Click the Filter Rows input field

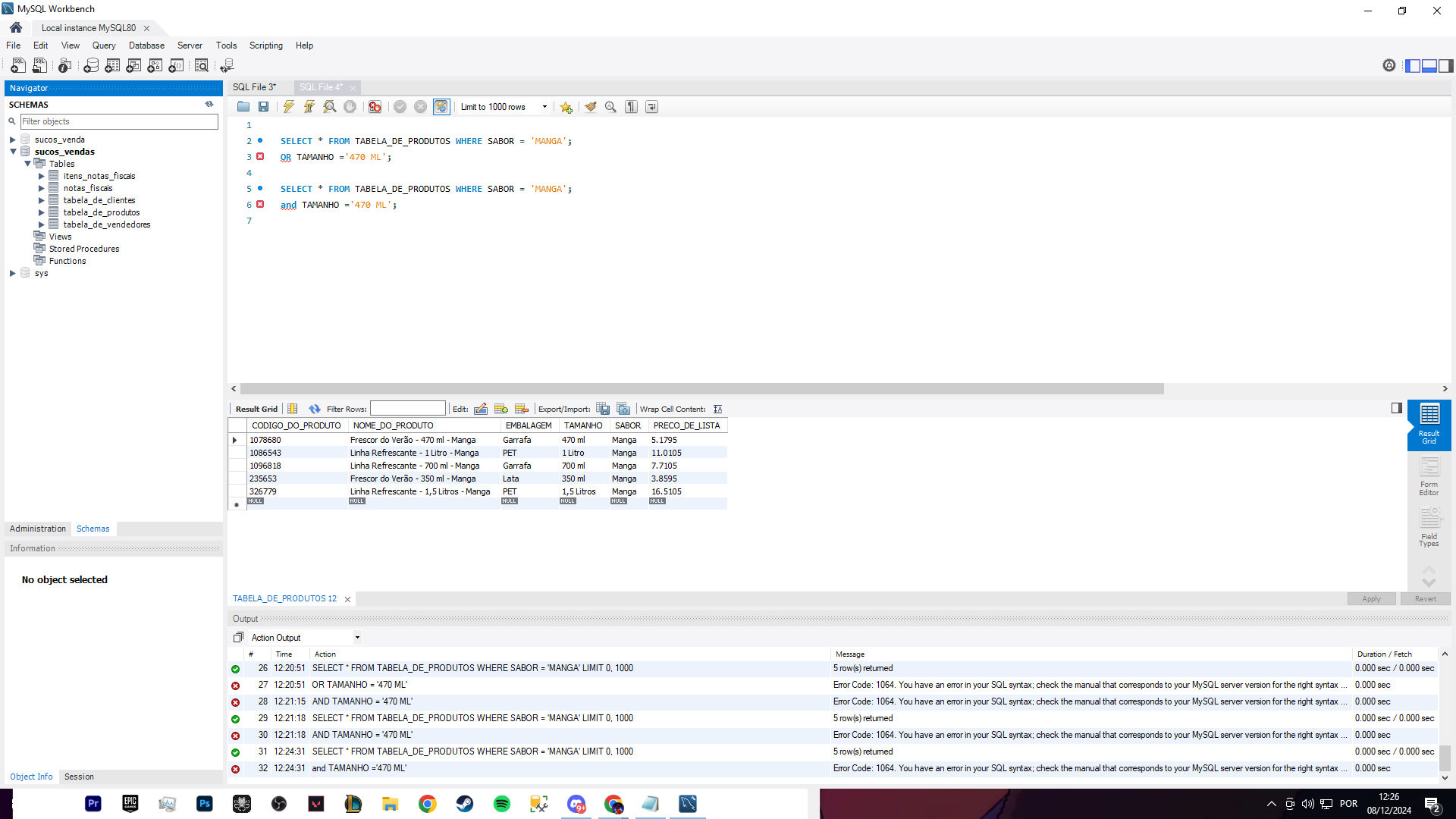pos(408,409)
